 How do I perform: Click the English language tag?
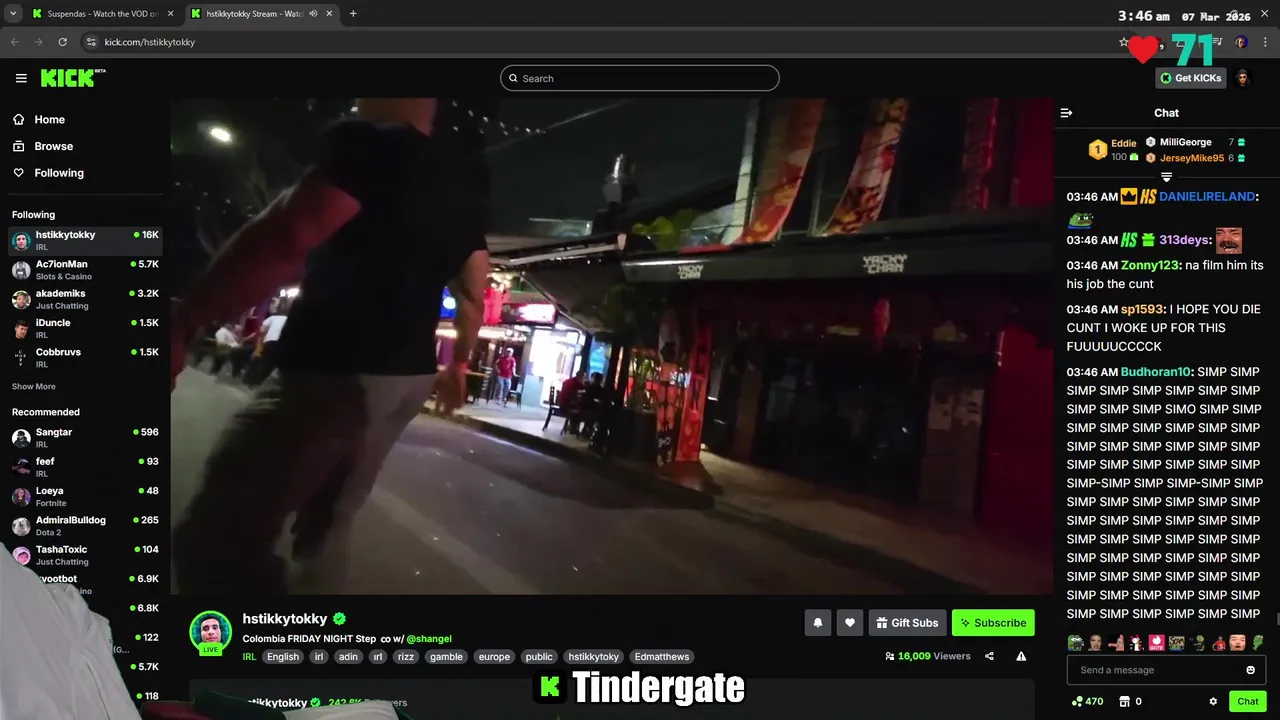pos(283,657)
